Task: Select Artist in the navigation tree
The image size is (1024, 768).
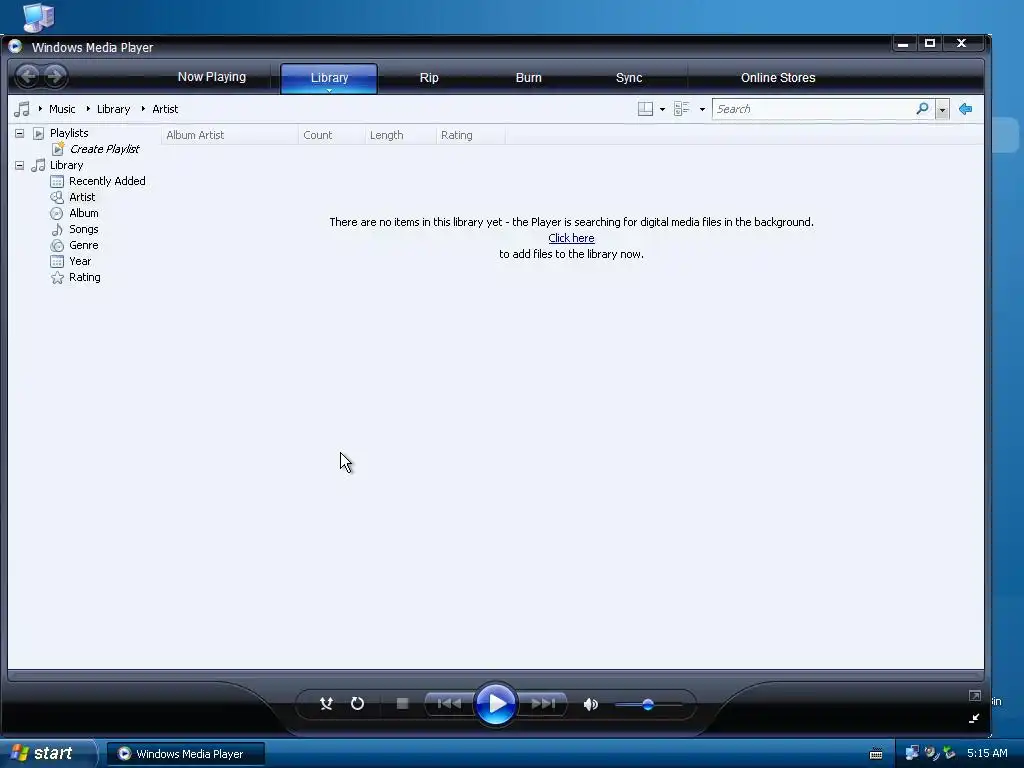Action: point(82,197)
